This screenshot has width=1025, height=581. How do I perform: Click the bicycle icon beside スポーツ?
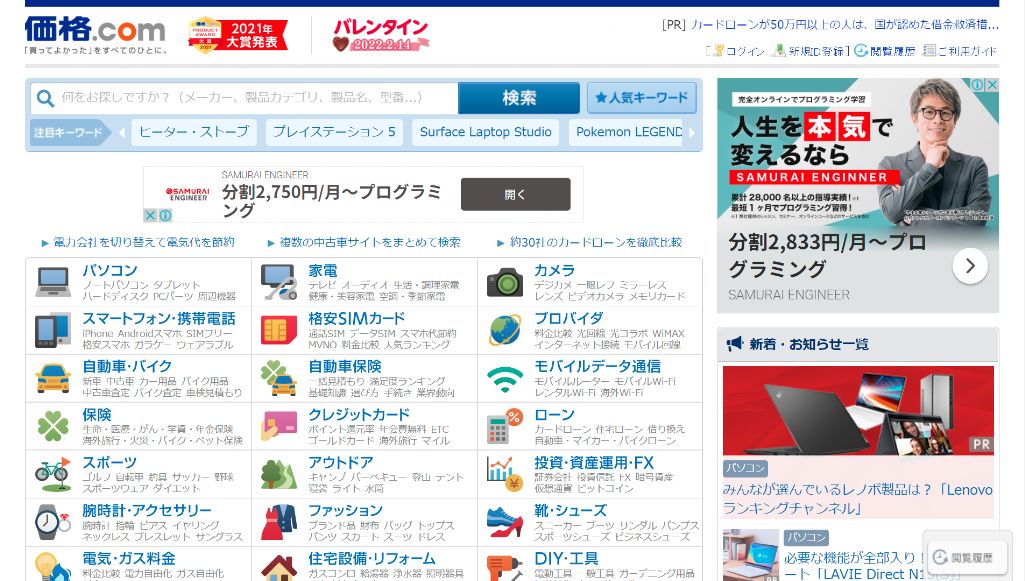pos(53,474)
